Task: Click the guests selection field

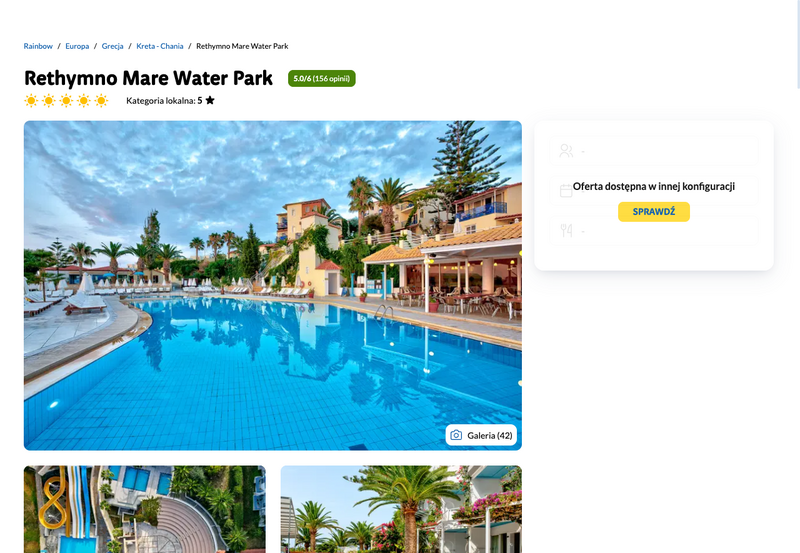Action: point(654,150)
